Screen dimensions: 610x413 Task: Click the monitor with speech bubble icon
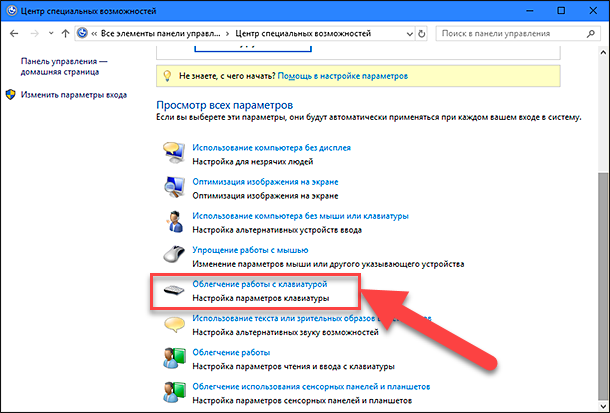174,153
